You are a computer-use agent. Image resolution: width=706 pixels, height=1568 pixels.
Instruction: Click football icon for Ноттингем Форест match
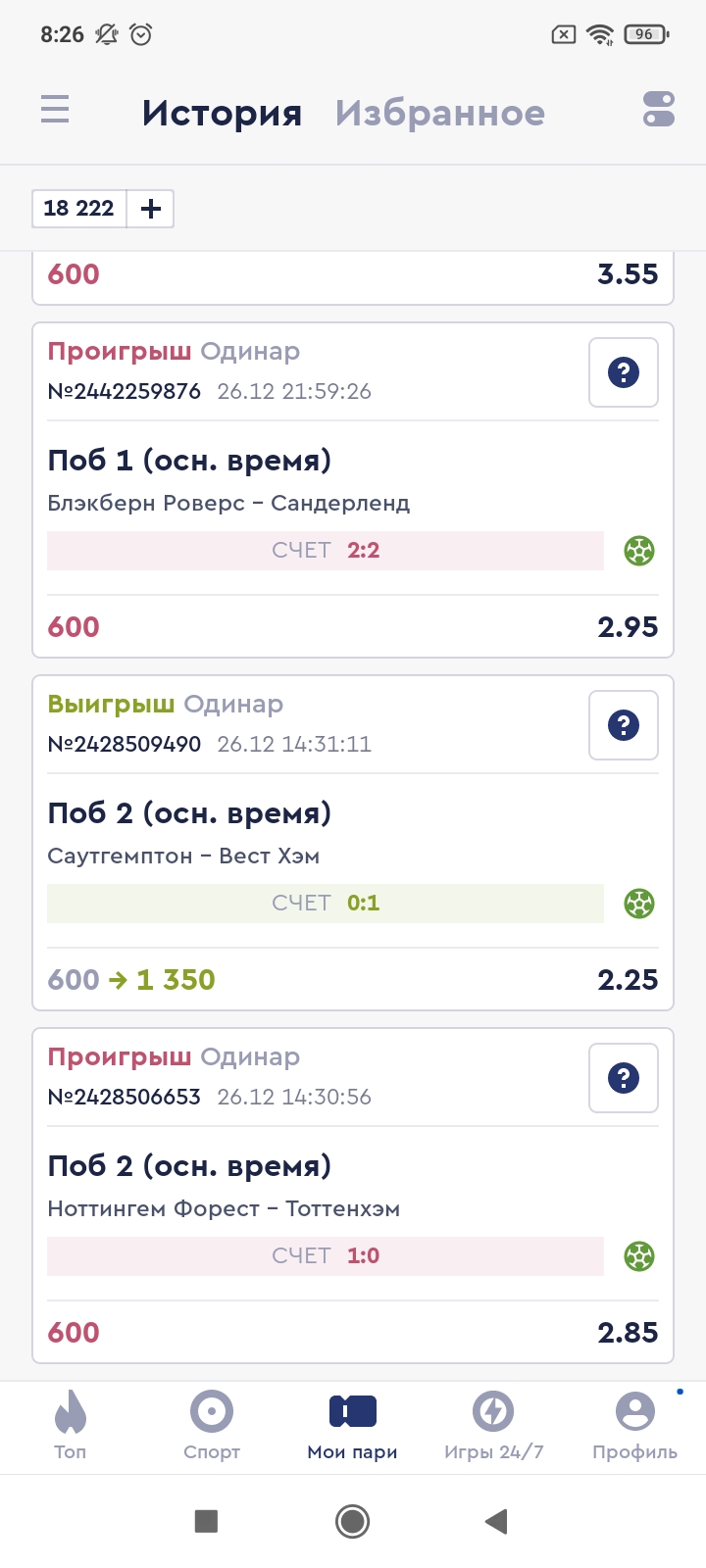click(x=639, y=1256)
